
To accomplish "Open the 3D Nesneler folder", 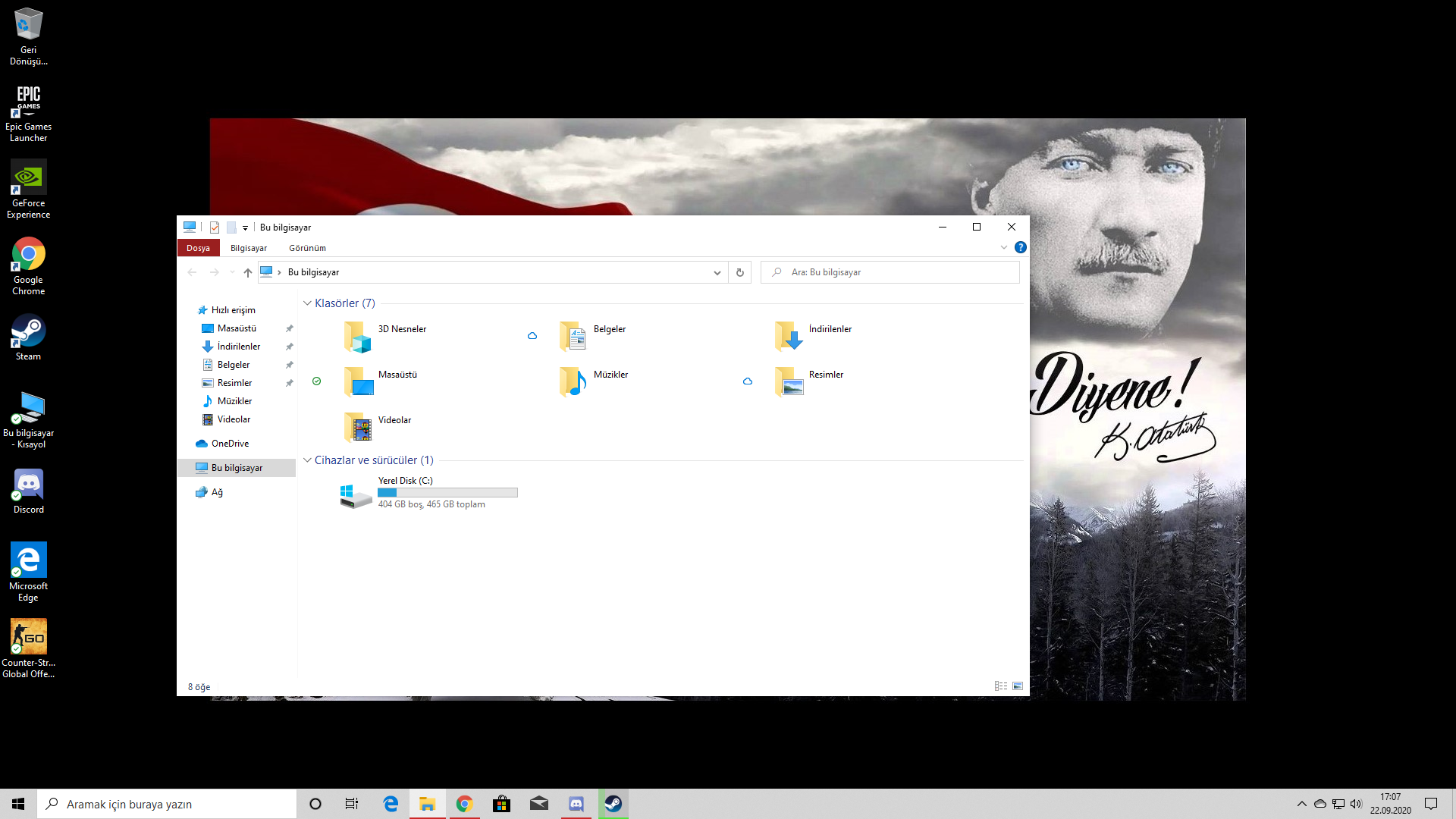I will [387, 336].
